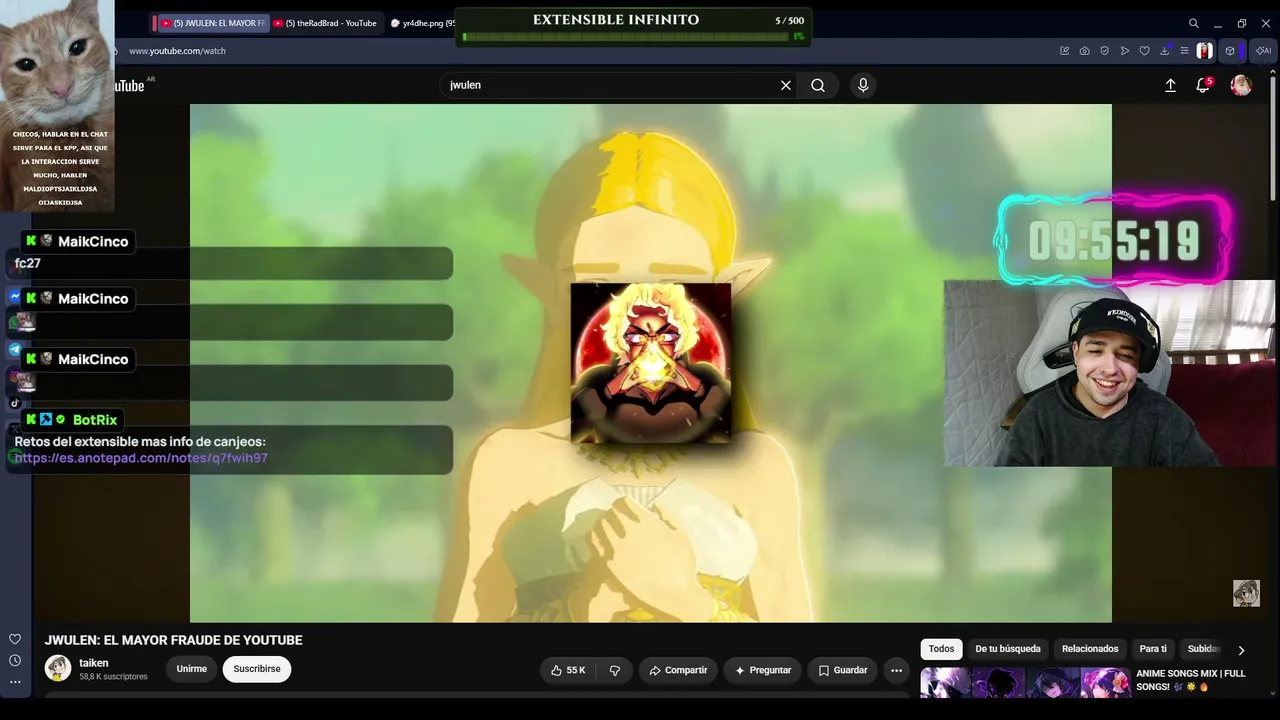Open the YouTube account avatar menu

[x=1241, y=86]
